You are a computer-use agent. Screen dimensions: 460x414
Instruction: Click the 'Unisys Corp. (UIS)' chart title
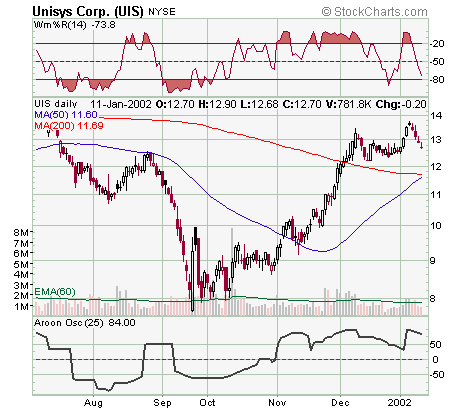coord(88,12)
